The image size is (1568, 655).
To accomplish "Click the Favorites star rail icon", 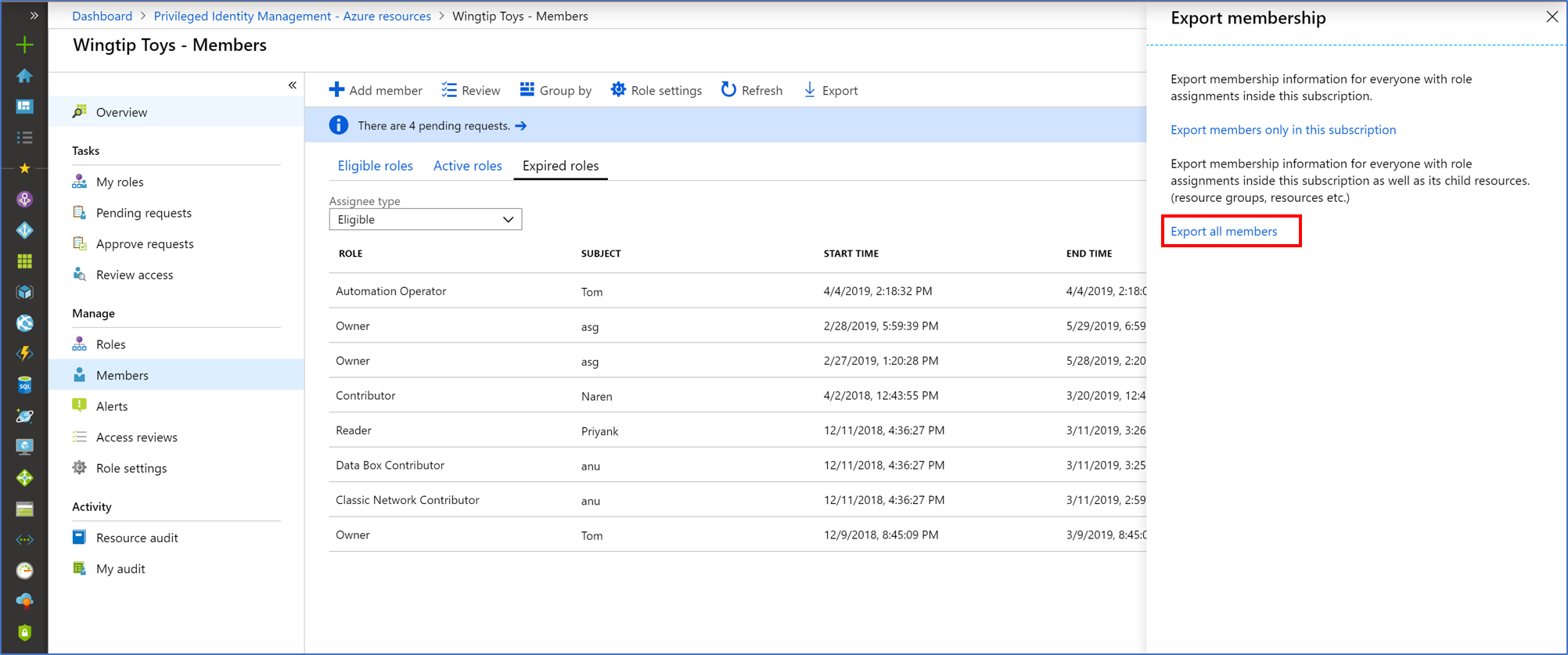I will (24, 168).
